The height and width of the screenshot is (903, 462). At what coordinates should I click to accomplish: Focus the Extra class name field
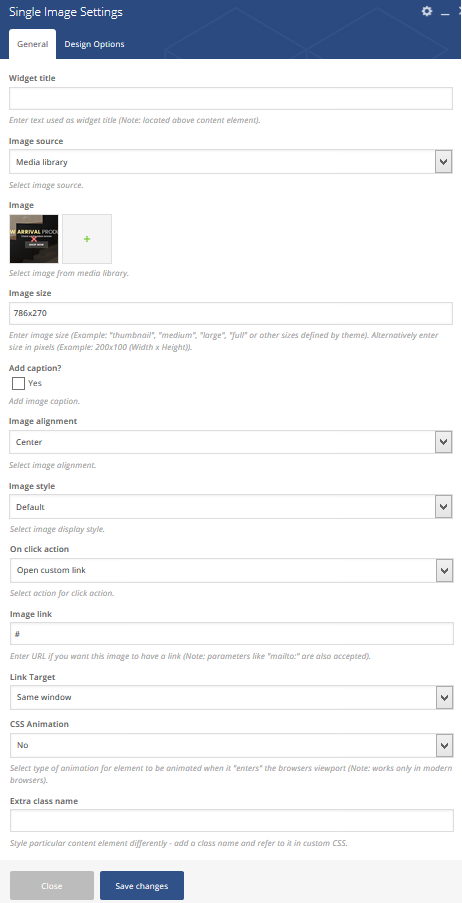(232, 821)
